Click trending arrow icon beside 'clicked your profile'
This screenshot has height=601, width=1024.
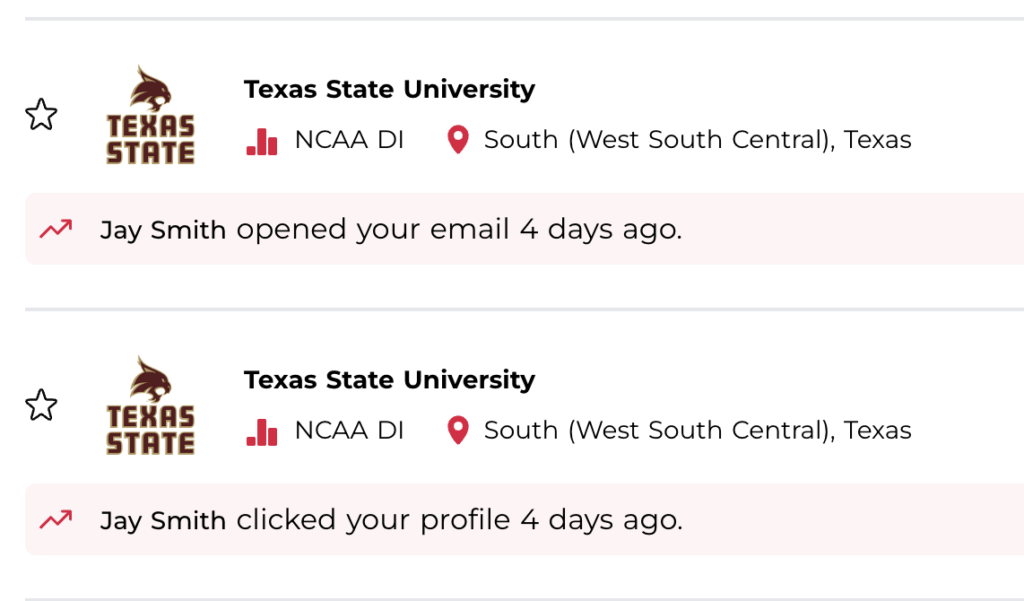(56, 520)
